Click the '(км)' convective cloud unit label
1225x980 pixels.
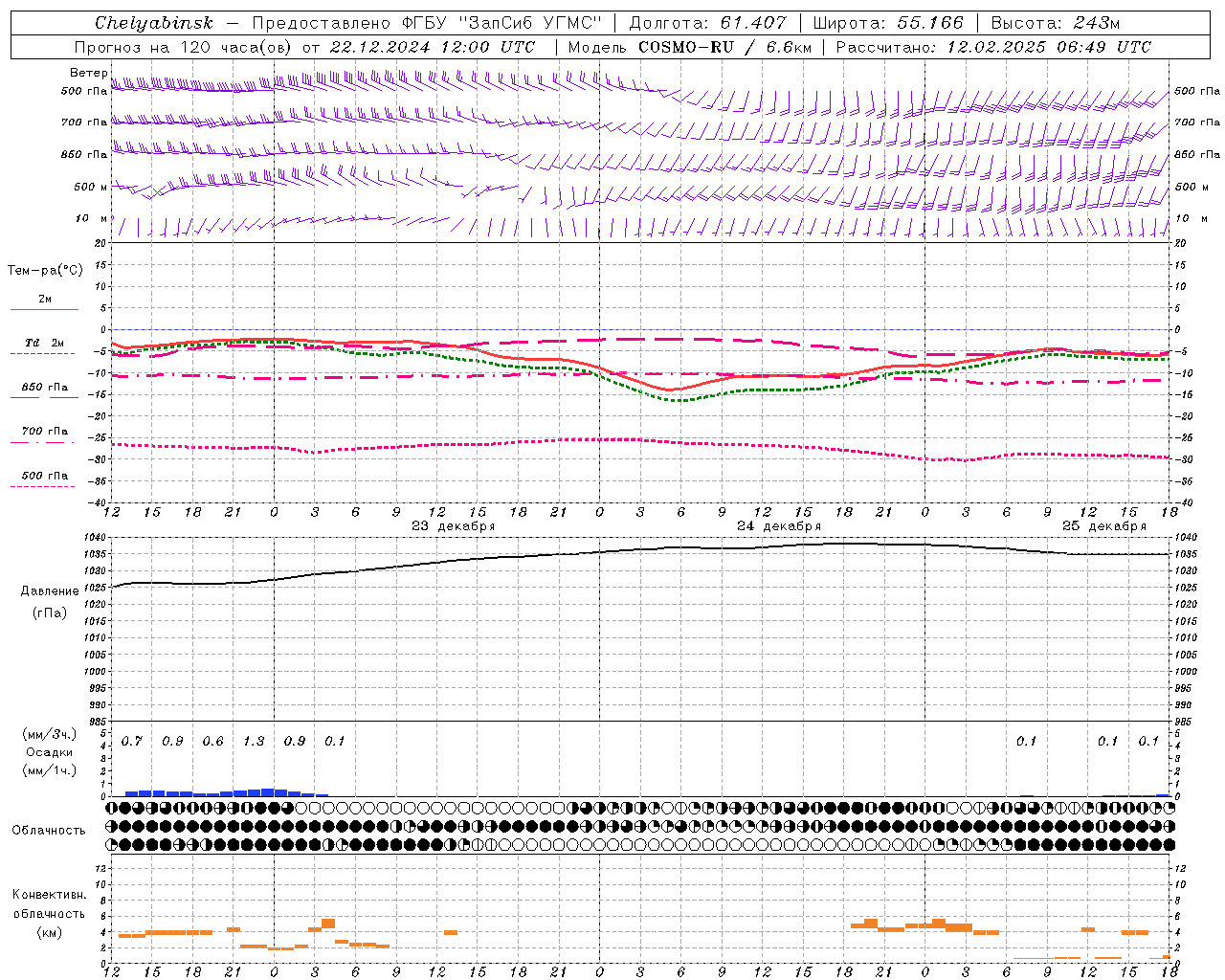point(49,932)
